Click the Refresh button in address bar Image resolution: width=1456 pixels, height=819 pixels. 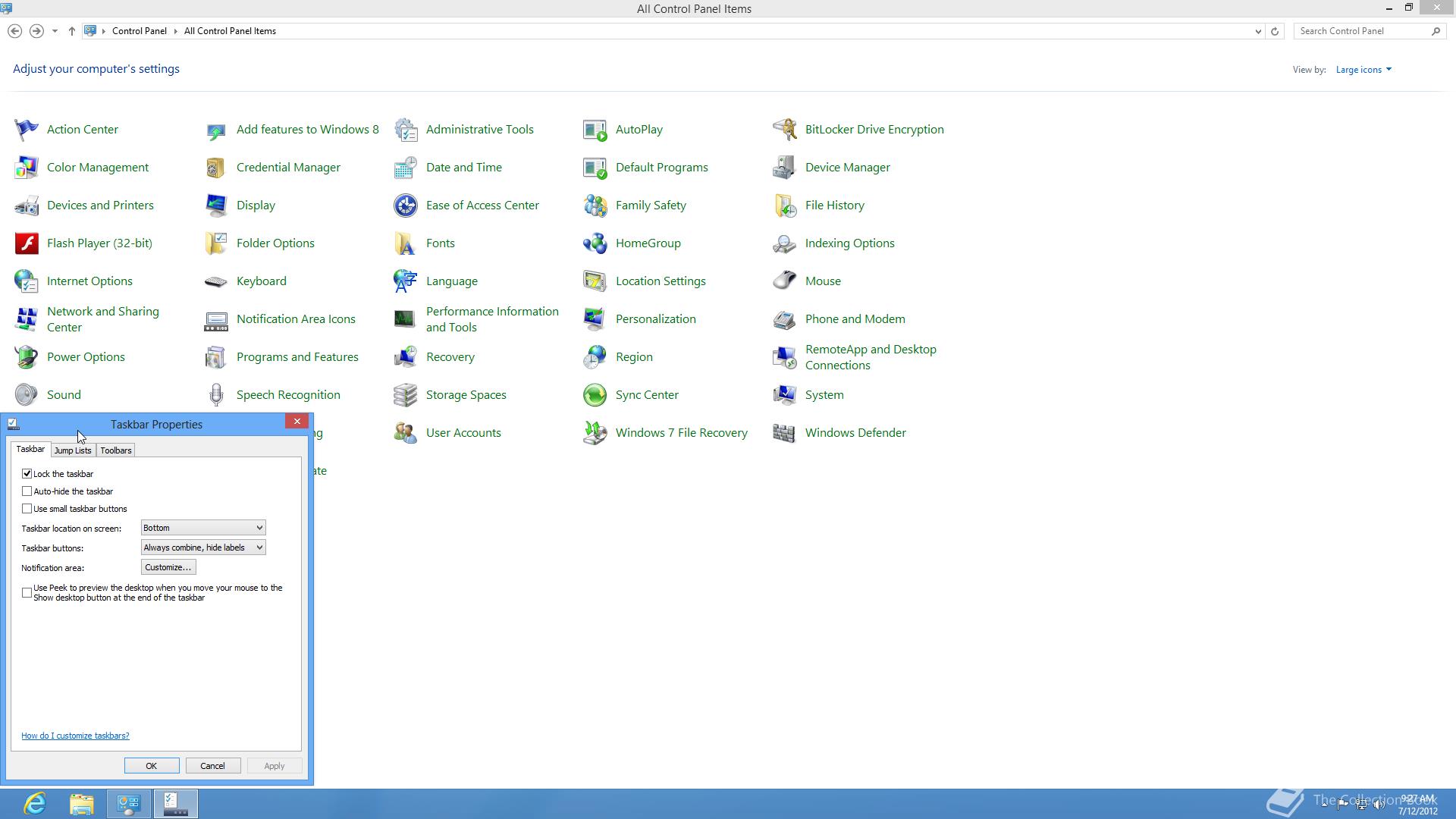1275,31
